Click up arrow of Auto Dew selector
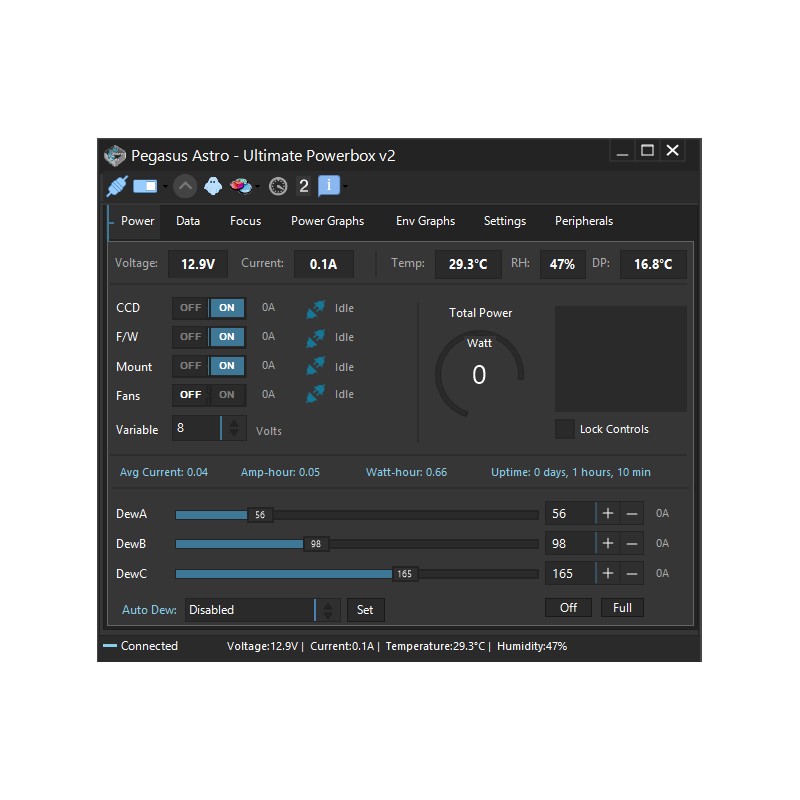Viewport: 800px width, 800px height. point(328,606)
